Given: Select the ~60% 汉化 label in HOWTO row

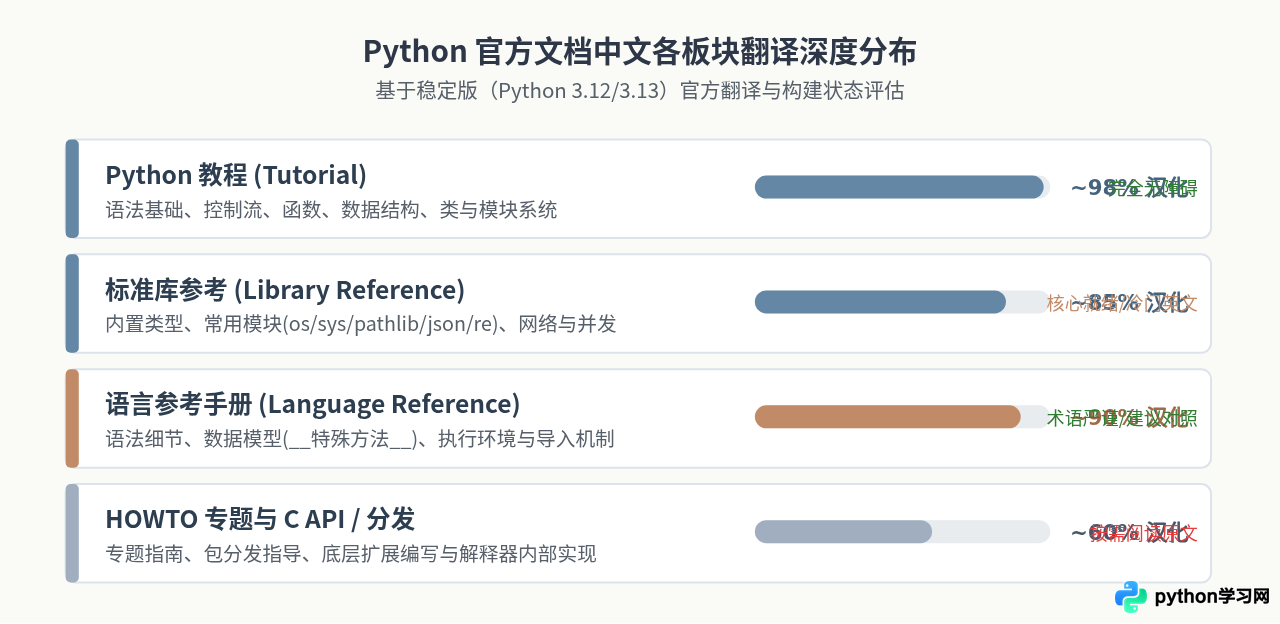Looking at the screenshot, I should [x=1130, y=532].
